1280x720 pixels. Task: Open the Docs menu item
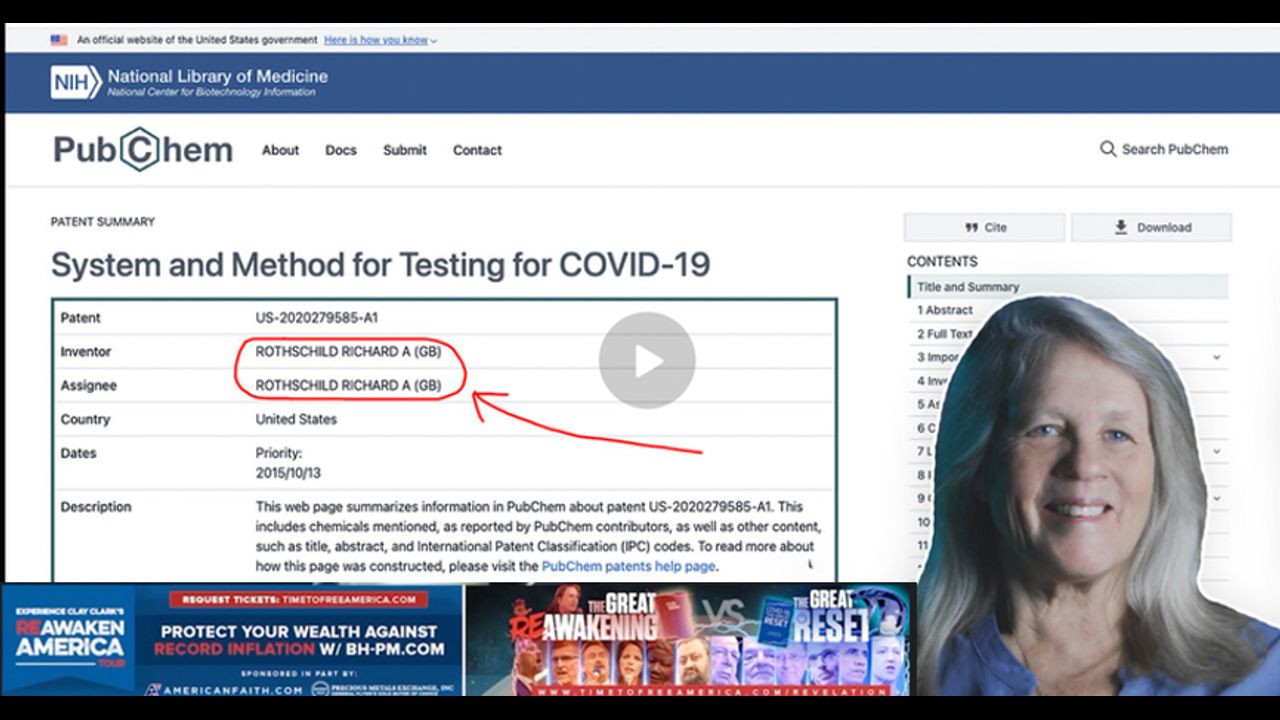[x=340, y=150]
